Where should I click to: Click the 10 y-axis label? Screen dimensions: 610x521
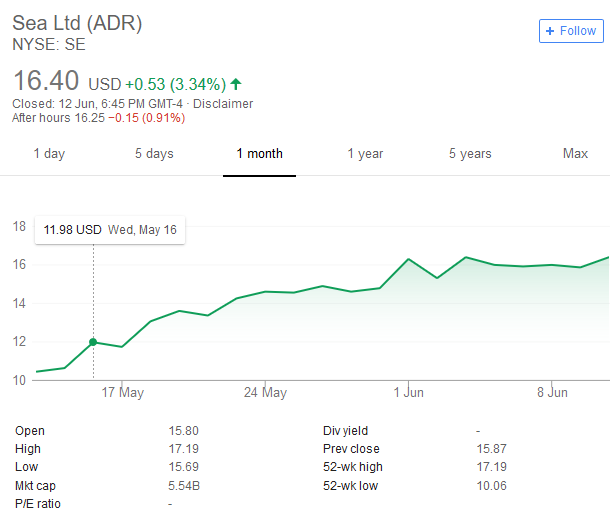coord(19,380)
